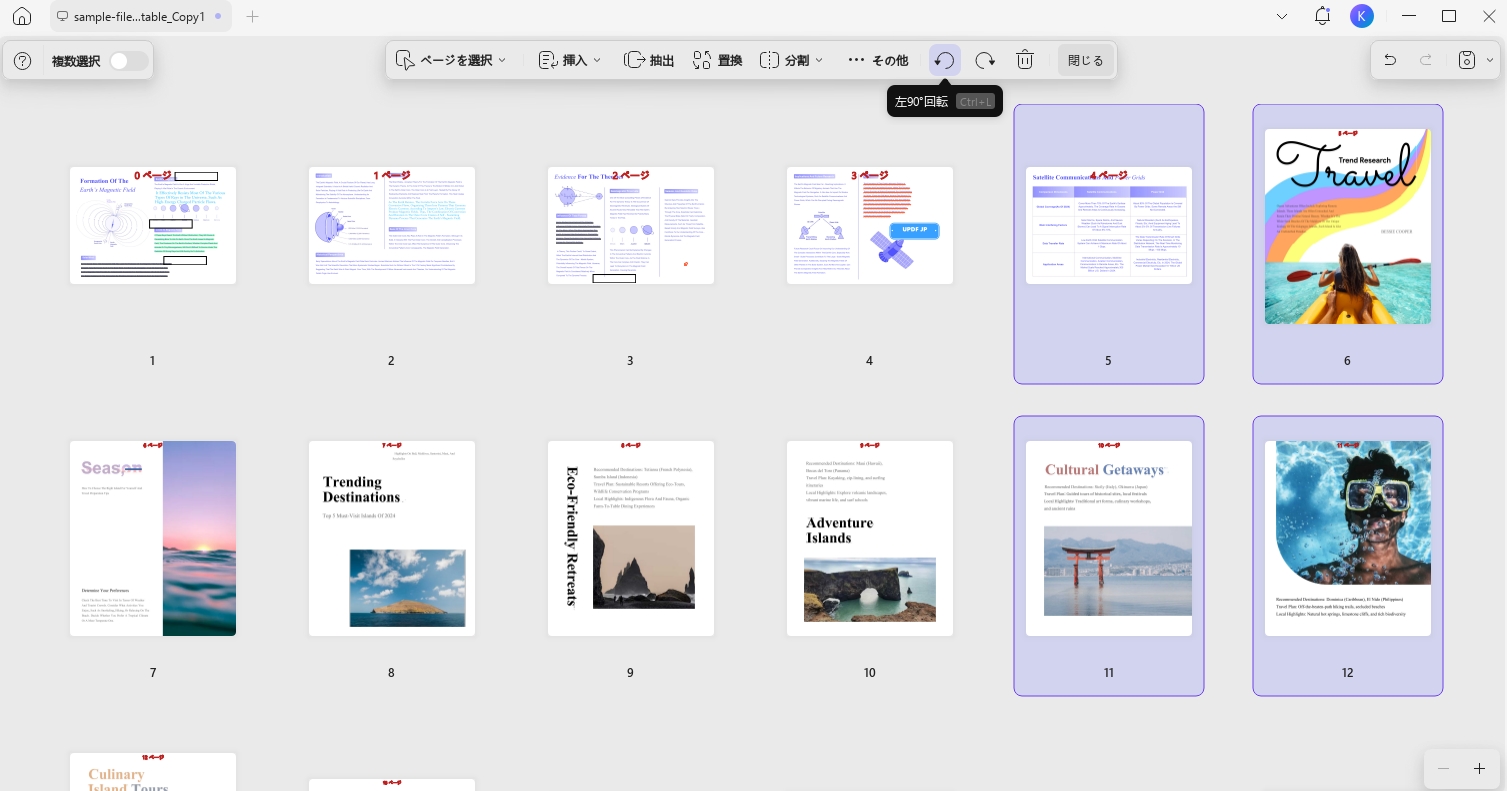Expand the save options arrow
Viewport: 1507px width, 791px height.
[1490, 60]
